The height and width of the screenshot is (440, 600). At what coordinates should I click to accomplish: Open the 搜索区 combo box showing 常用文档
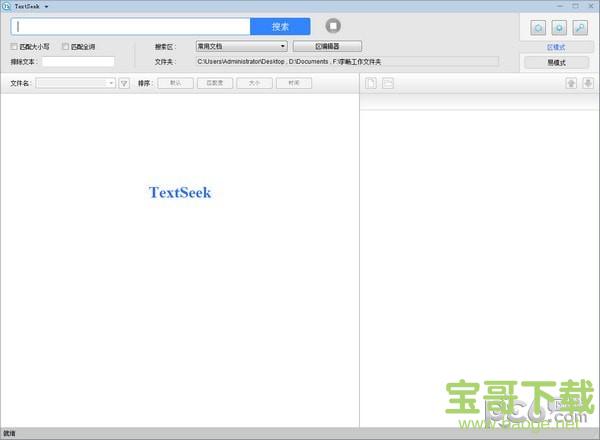pyautogui.click(x=241, y=46)
